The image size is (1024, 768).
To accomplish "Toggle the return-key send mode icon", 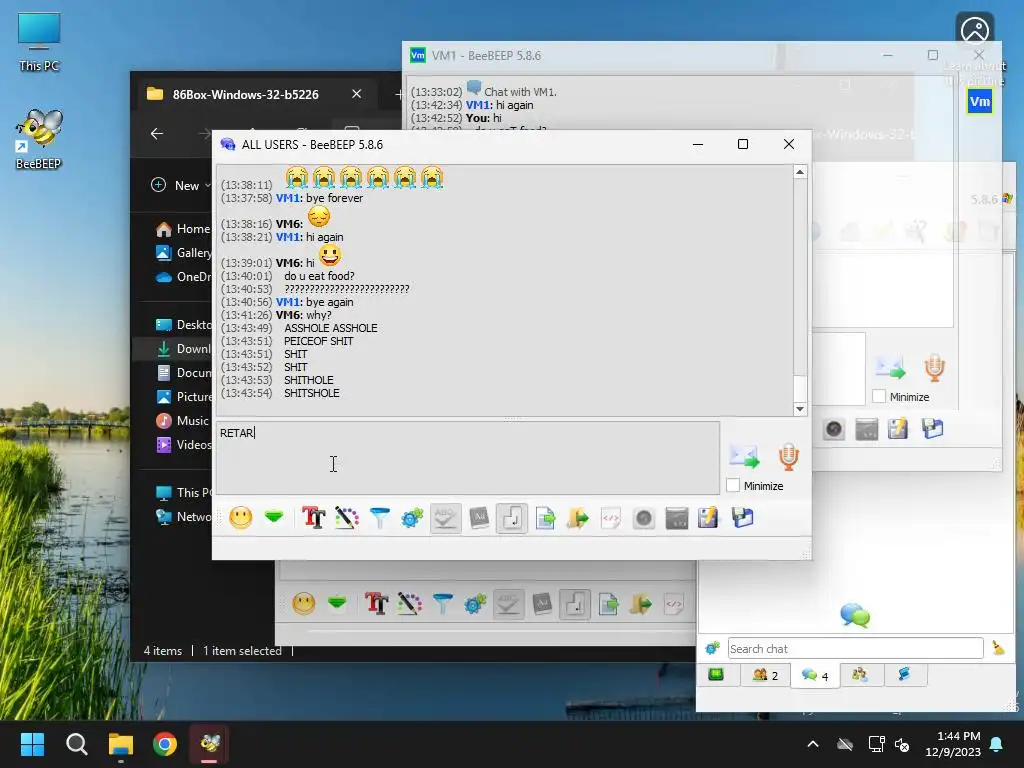I will click(x=512, y=519).
